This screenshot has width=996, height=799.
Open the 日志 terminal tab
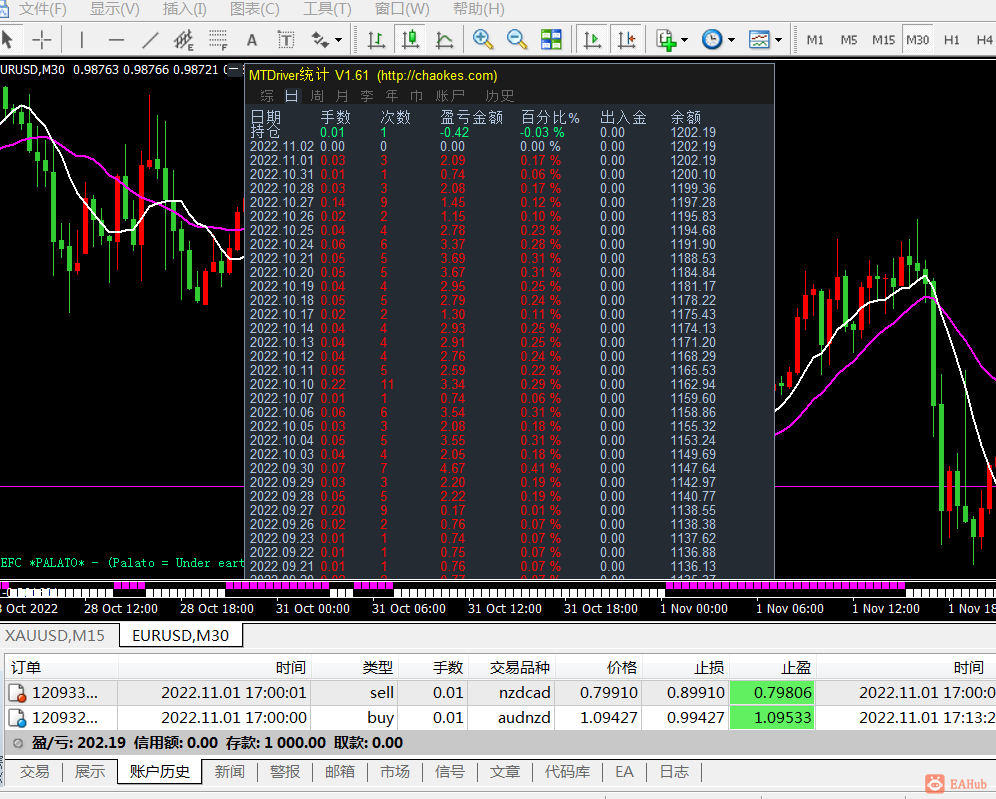pyautogui.click(x=674, y=772)
